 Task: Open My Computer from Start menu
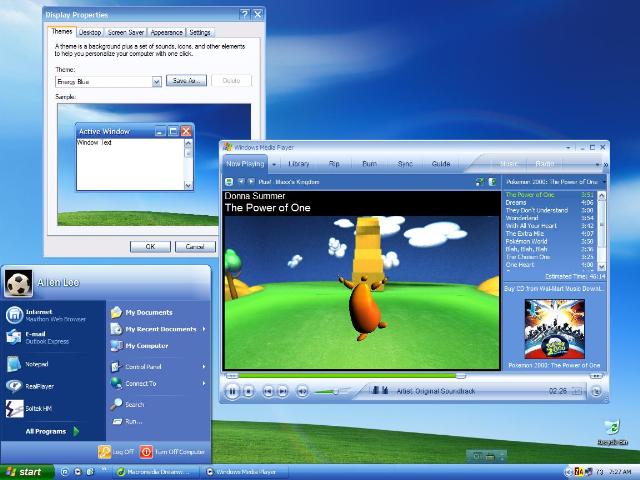pos(158,346)
